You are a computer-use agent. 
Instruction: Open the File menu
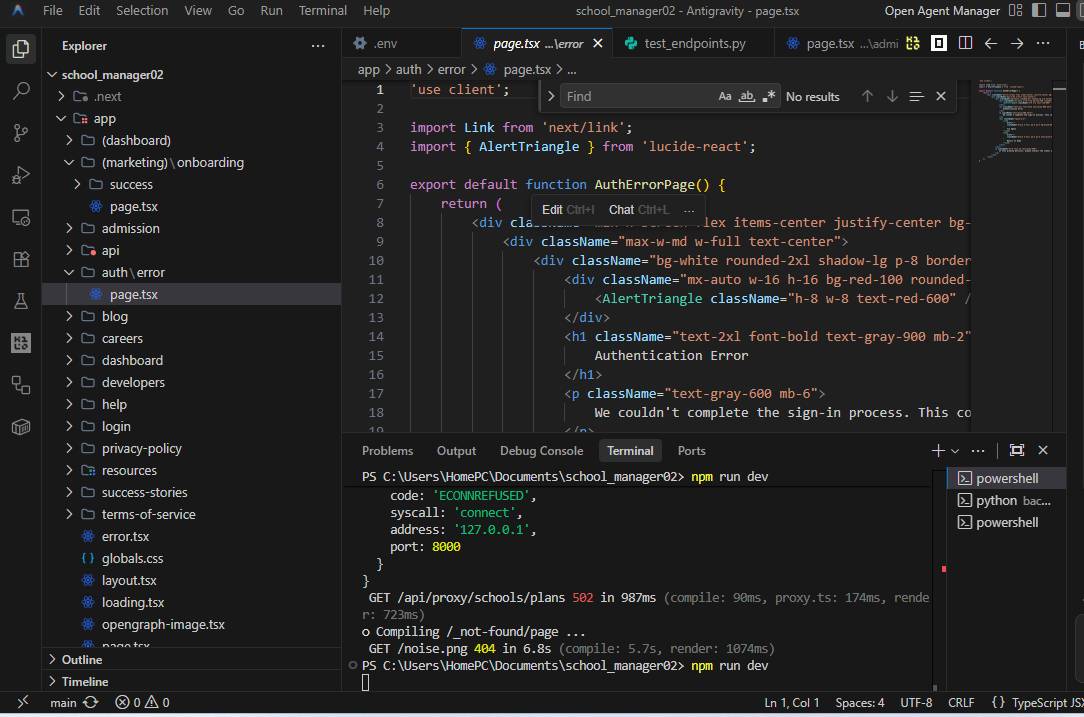[x=53, y=10]
